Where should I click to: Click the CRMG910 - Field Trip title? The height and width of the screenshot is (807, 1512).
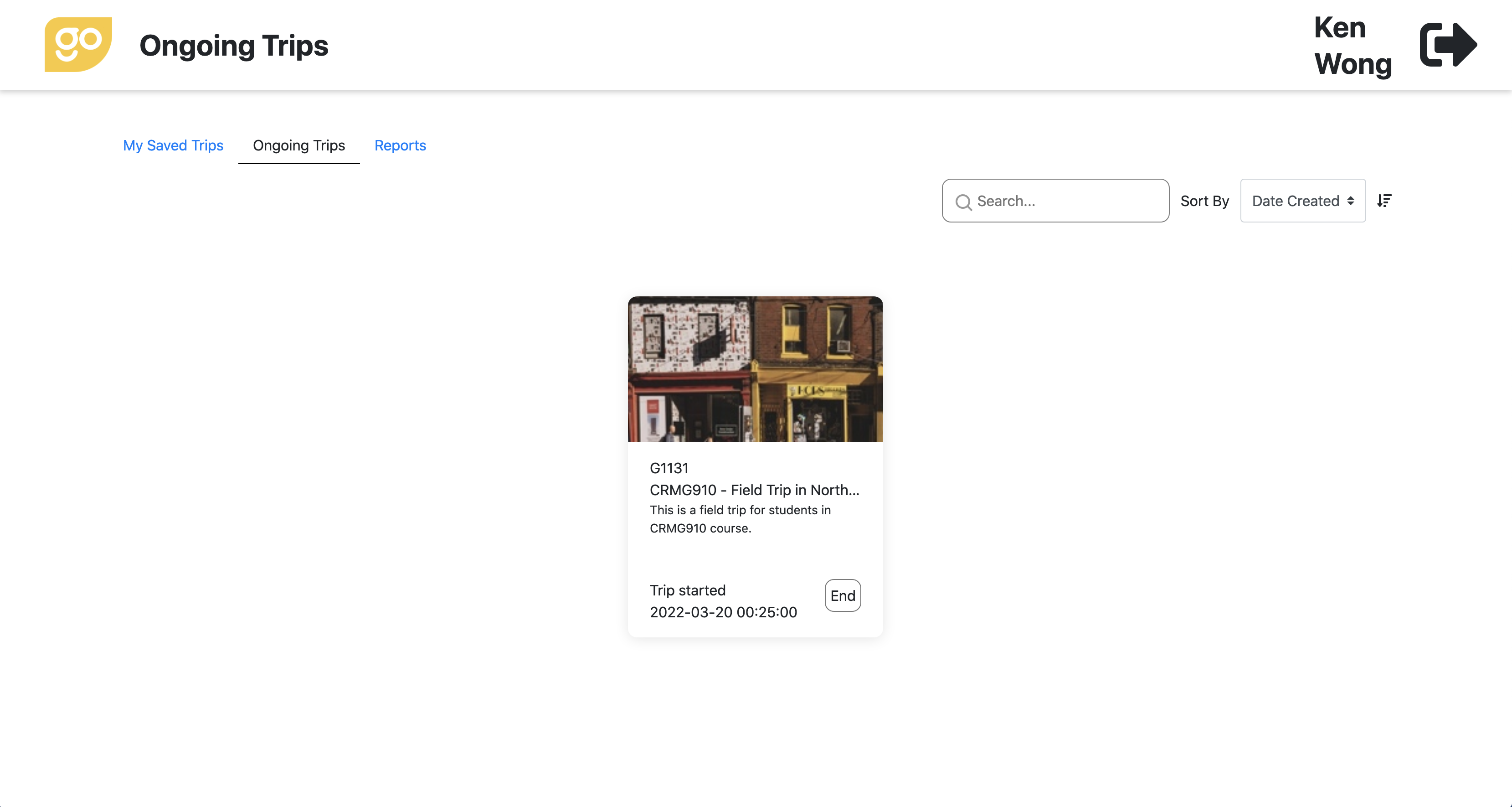[754, 490]
